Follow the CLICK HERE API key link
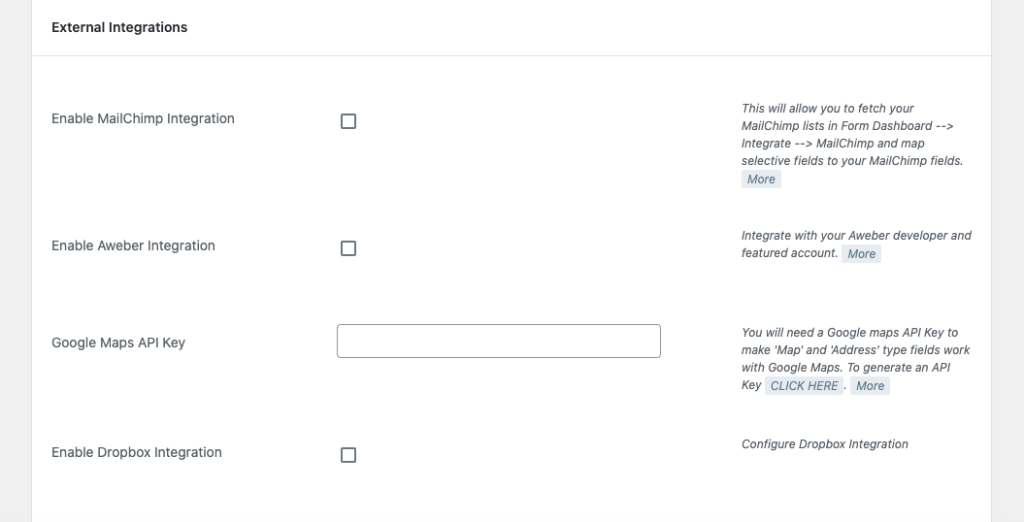Screen dimensions: 1024x522 coord(804,386)
